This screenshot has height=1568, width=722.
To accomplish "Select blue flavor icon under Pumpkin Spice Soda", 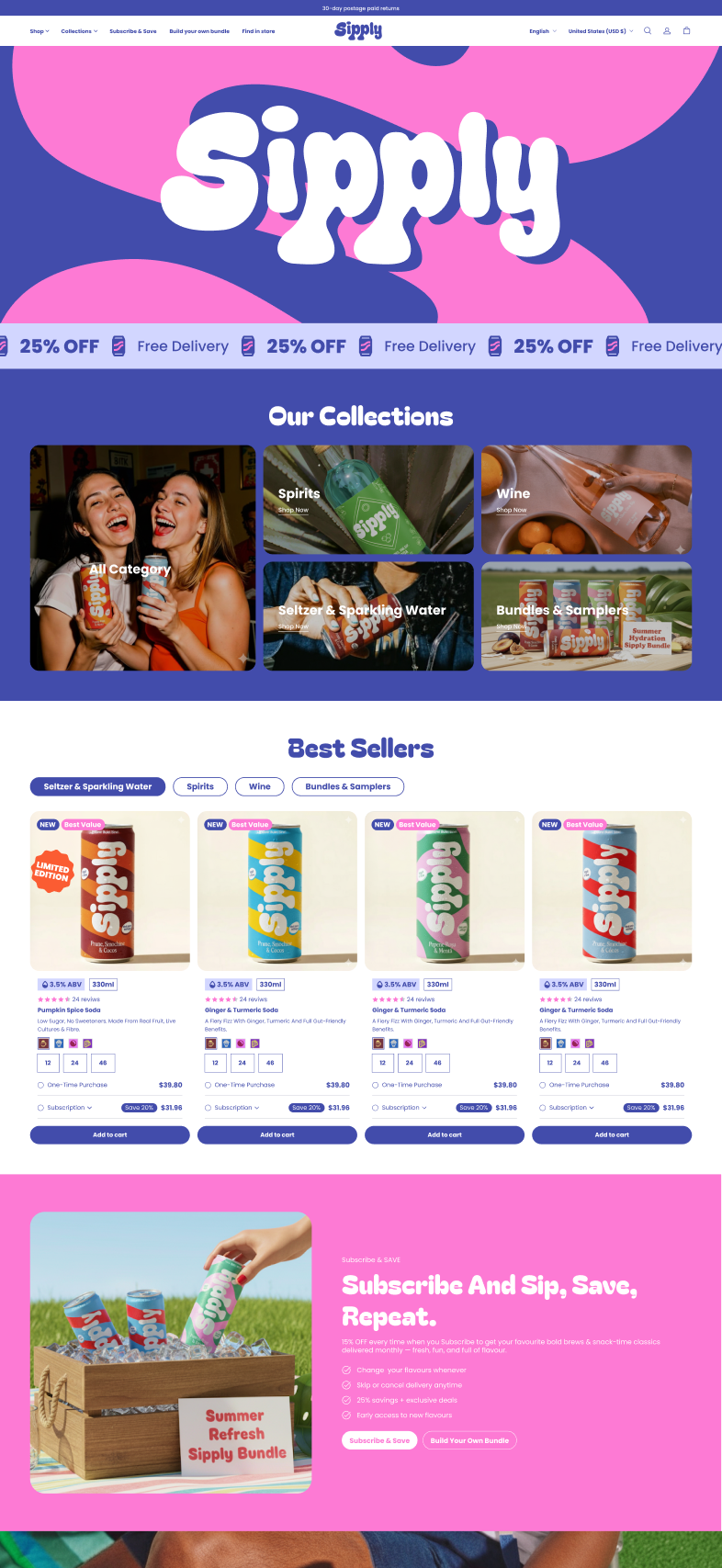I will point(59,1043).
